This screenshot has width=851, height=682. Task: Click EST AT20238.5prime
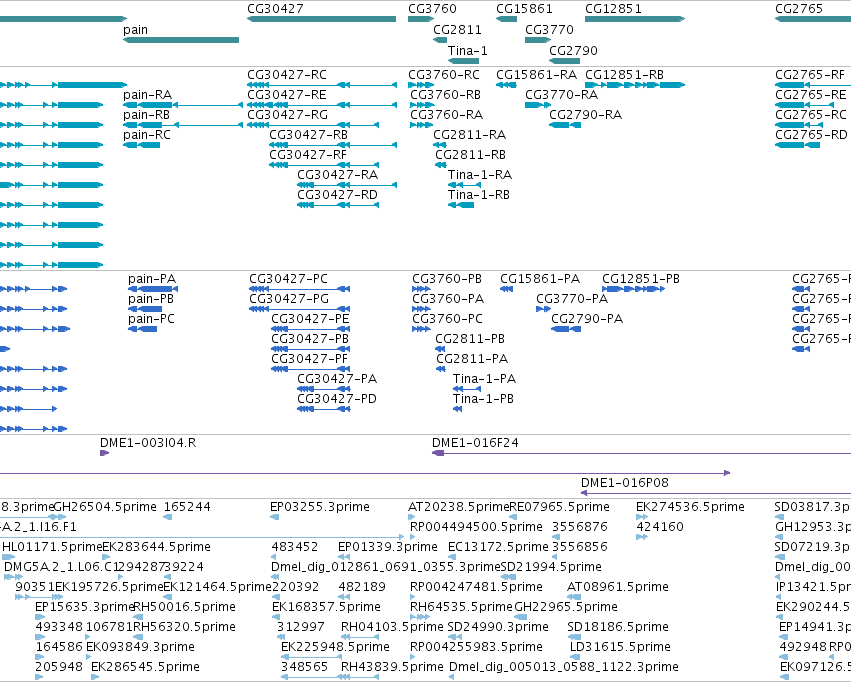(459, 507)
